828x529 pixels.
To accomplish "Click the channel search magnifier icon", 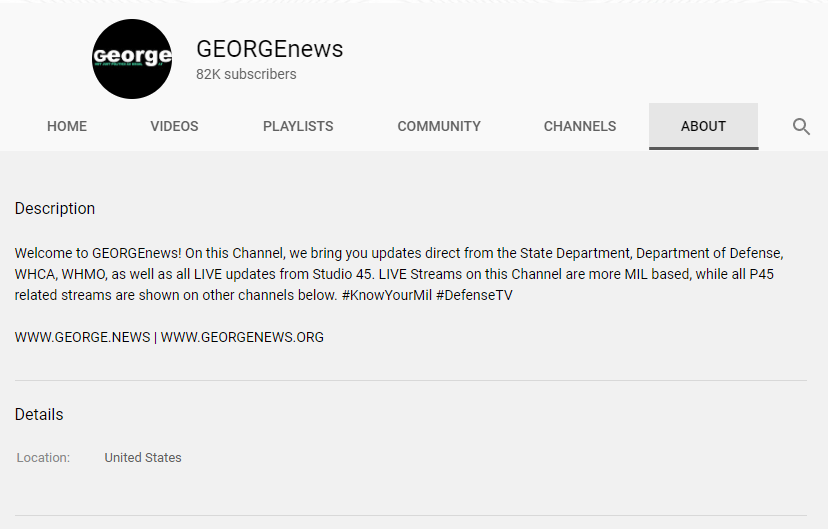I will (x=801, y=127).
